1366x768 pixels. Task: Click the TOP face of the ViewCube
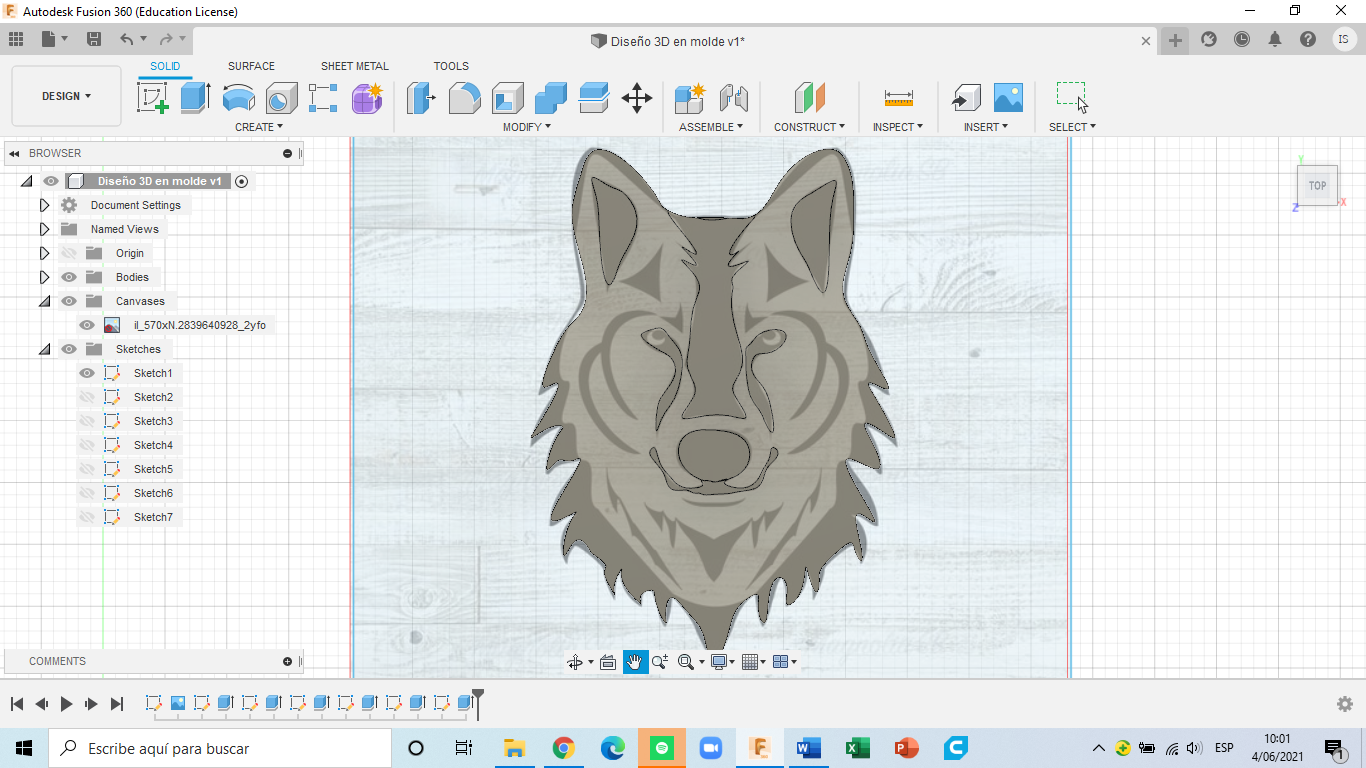click(x=1317, y=185)
